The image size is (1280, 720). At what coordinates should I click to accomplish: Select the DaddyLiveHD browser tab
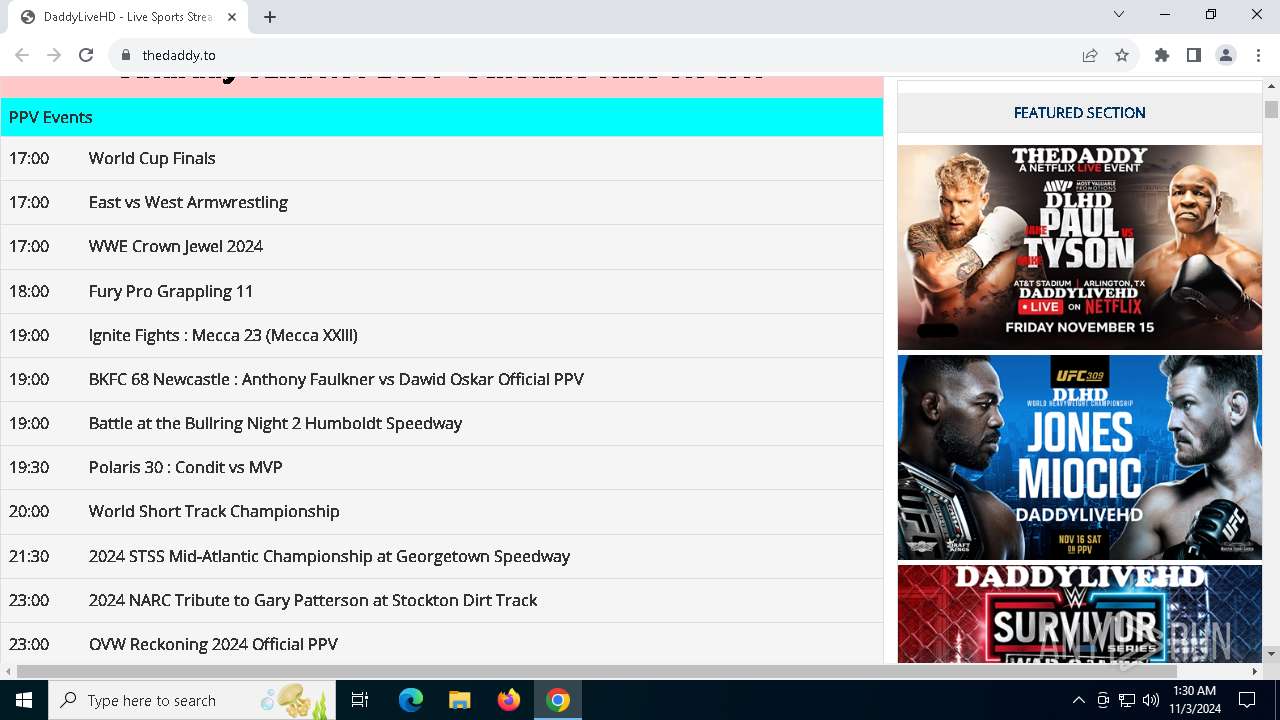point(128,17)
